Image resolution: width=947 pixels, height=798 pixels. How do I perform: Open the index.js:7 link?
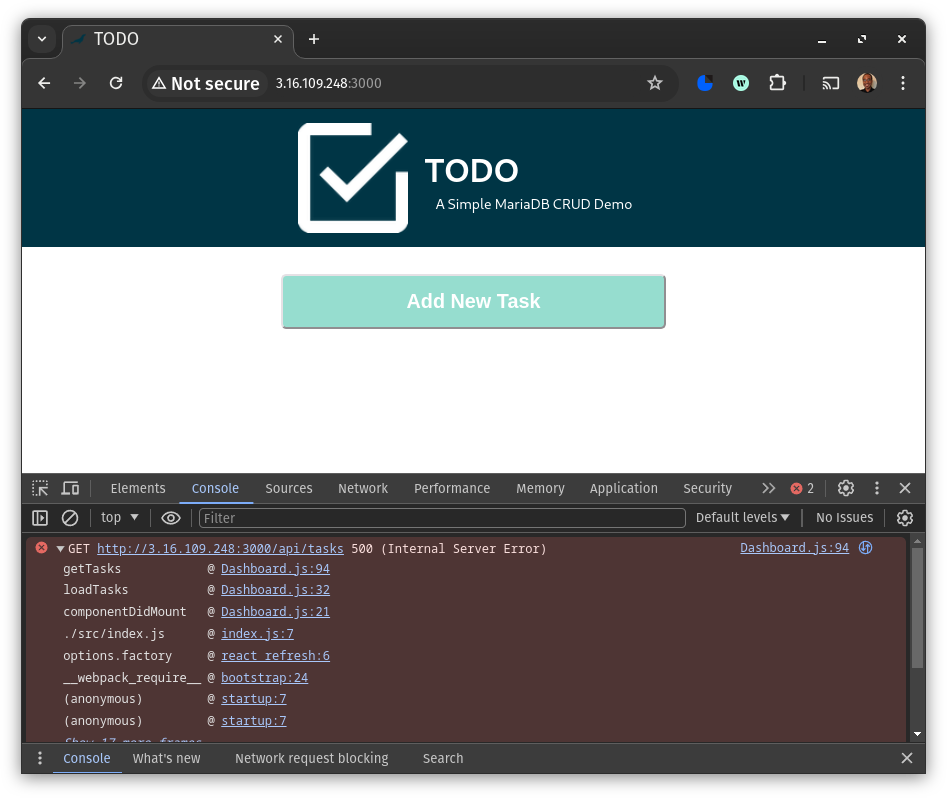[257, 634]
